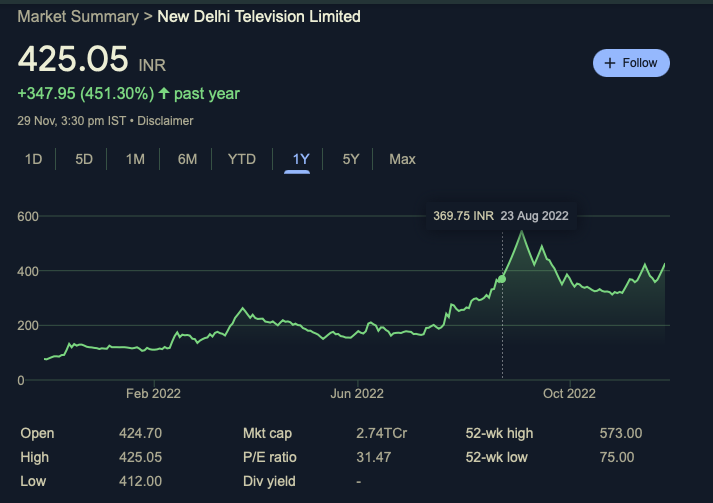Image resolution: width=713 pixels, height=503 pixels.
Task: Select the 6M time range
Action: (187, 159)
